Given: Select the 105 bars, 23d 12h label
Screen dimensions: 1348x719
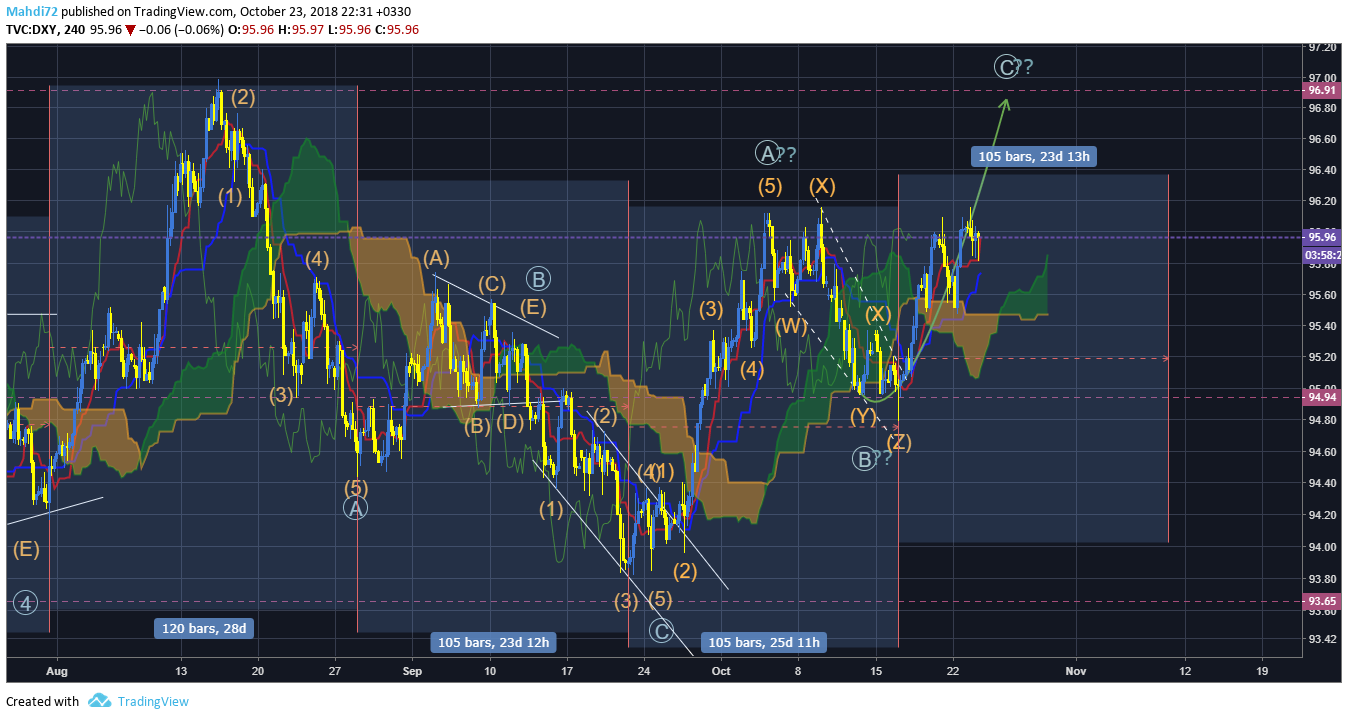Looking at the screenshot, I should pyautogui.click(x=493, y=642).
